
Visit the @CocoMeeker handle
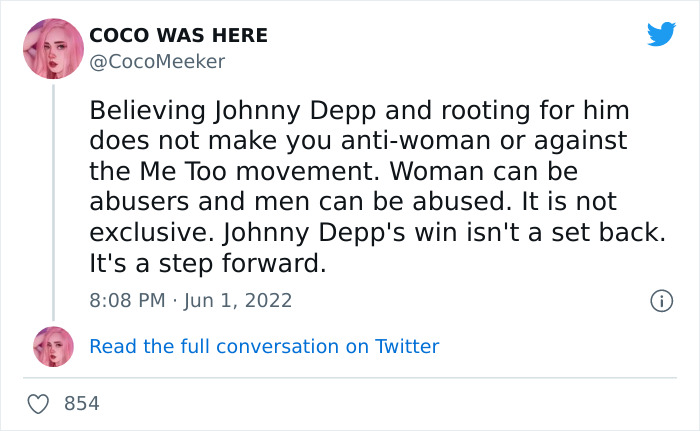157,61
